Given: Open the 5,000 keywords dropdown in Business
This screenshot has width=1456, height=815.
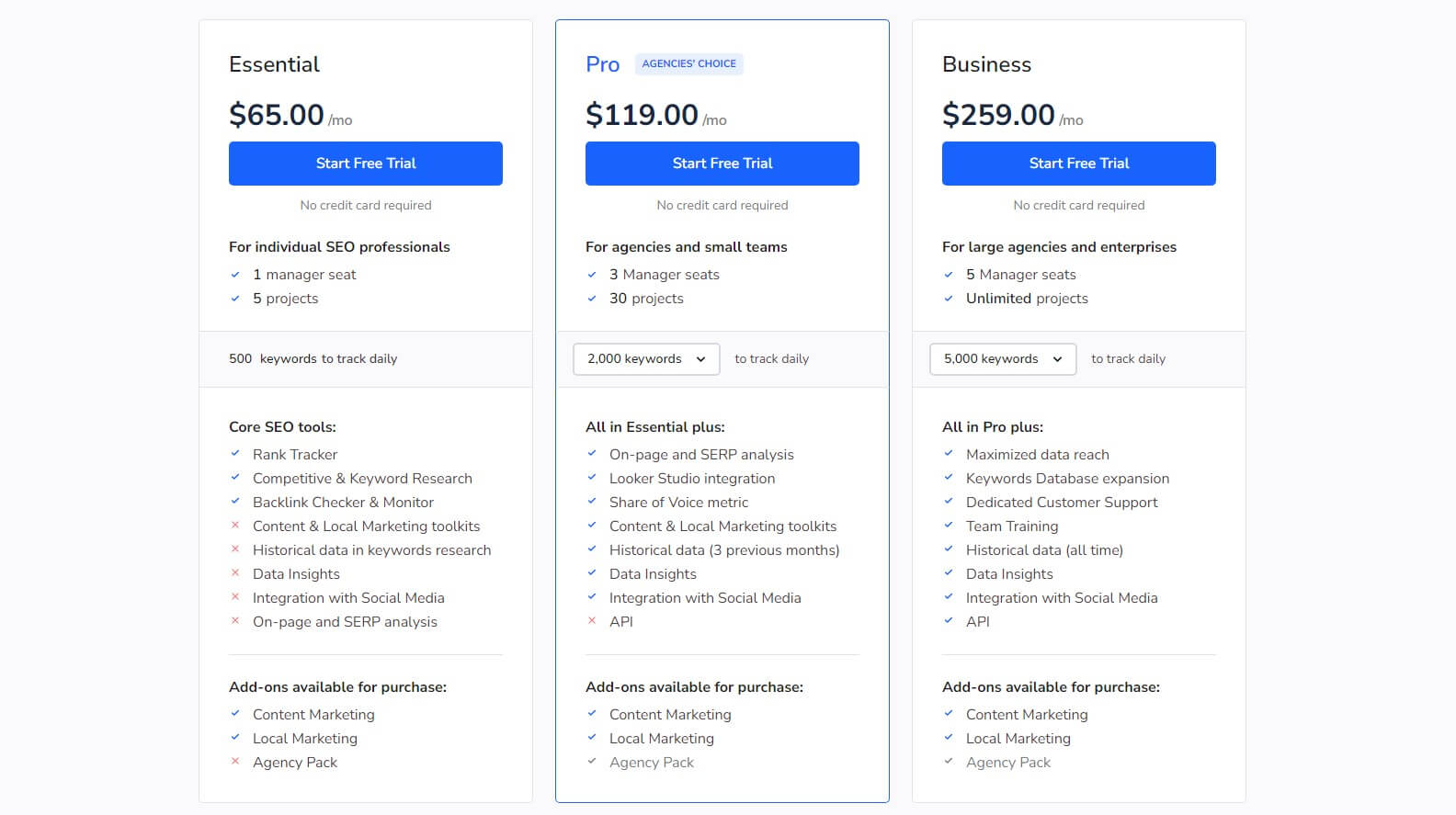Looking at the screenshot, I should (x=1001, y=359).
